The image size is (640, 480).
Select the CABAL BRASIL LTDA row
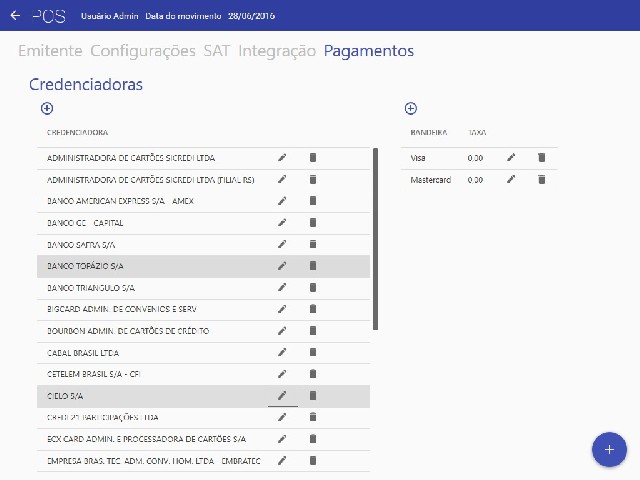[x=203, y=353]
